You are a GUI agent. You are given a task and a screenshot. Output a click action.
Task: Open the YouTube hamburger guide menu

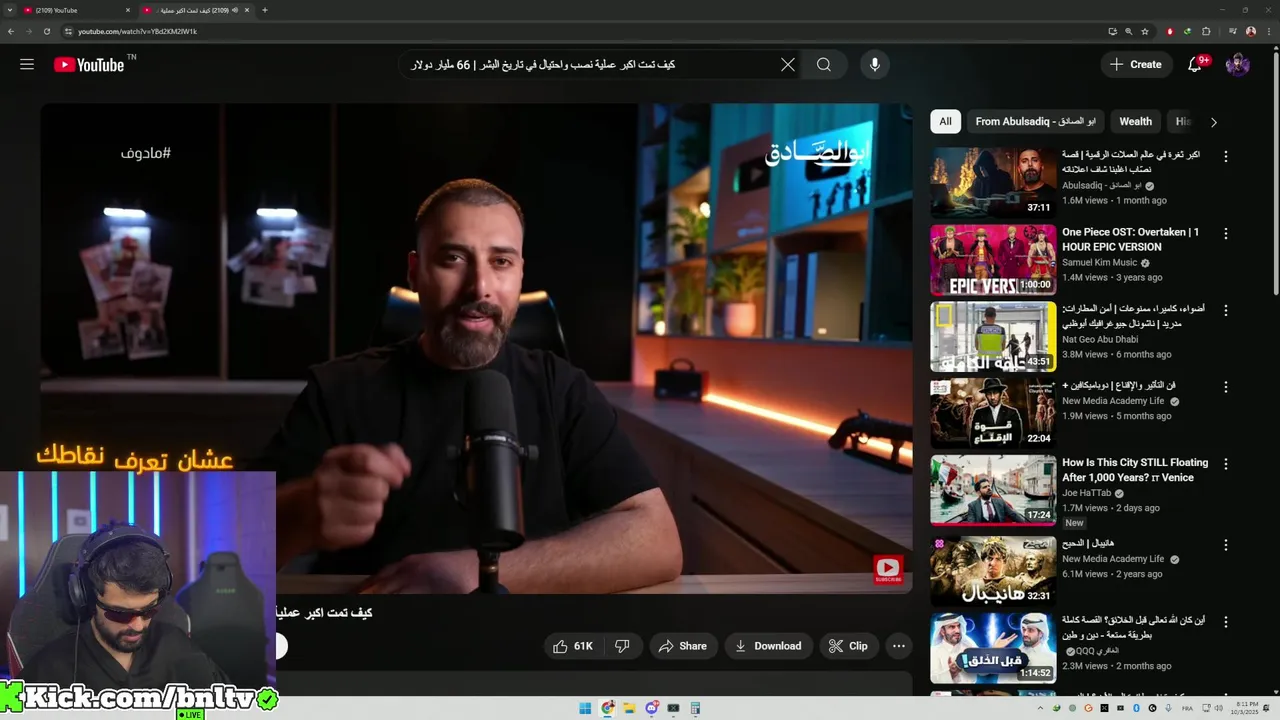point(27,64)
